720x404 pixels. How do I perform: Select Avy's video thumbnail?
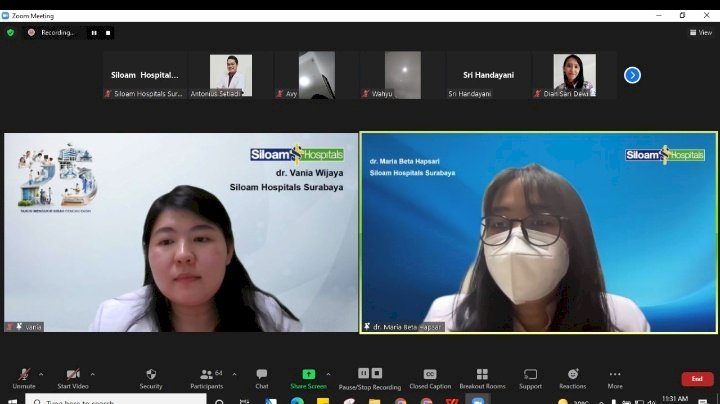pyautogui.click(x=316, y=75)
